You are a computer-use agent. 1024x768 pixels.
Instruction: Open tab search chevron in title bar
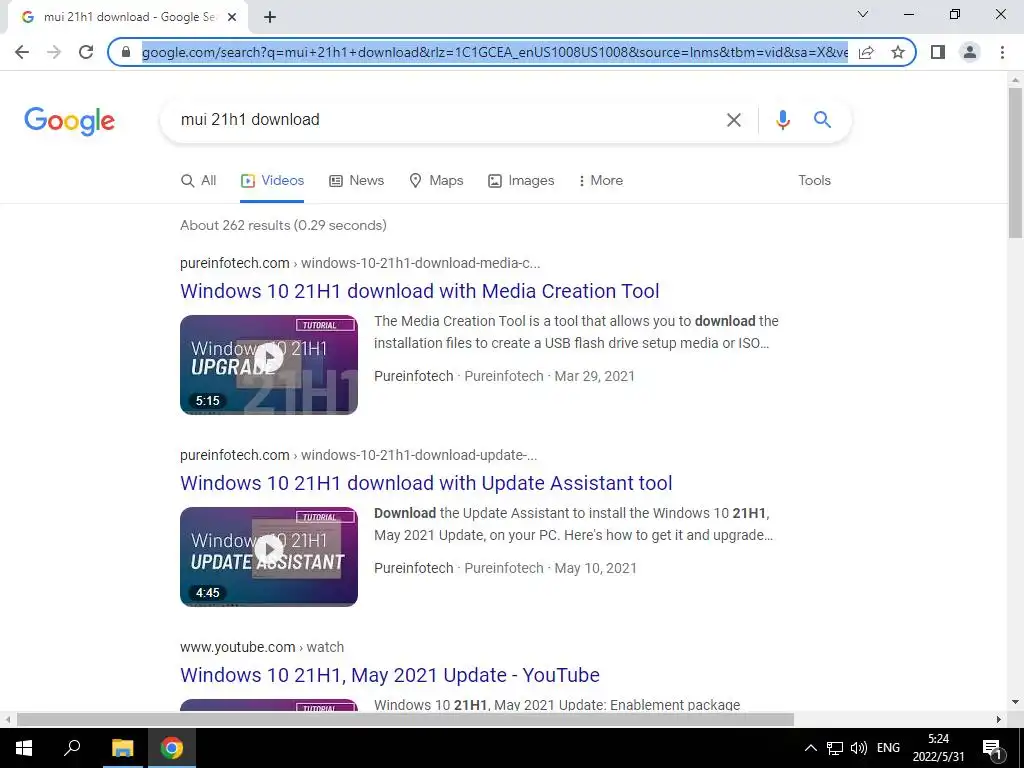click(x=863, y=14)
